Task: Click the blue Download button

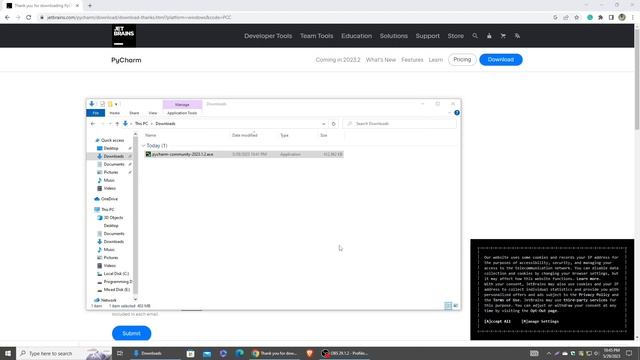Action: pos(501,60)
